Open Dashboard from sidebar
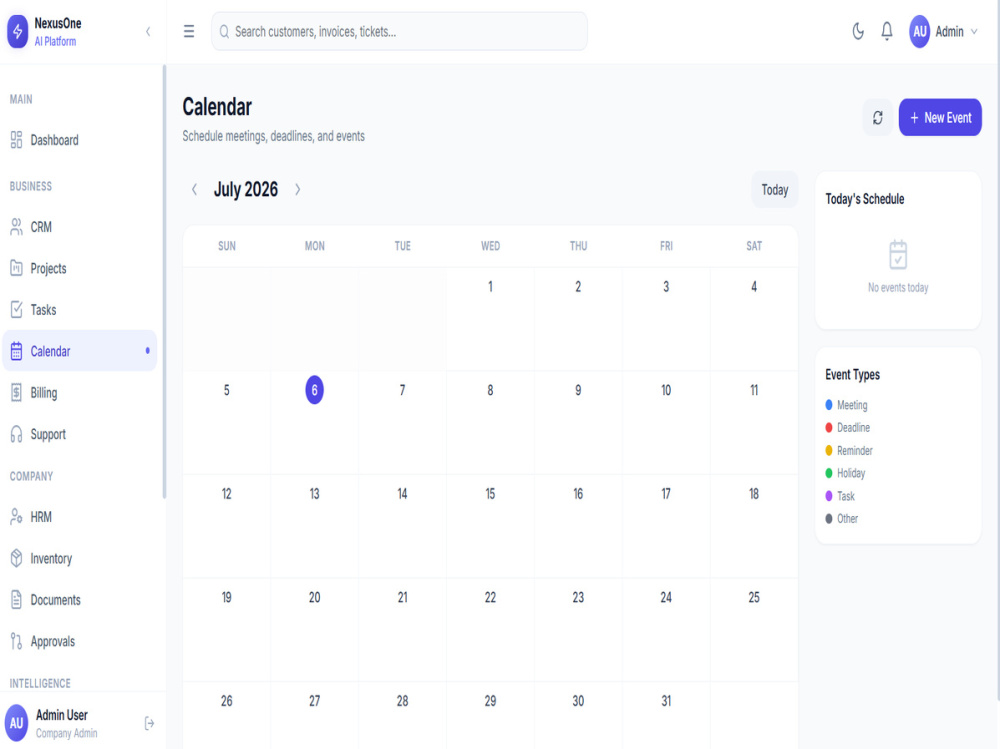This screenshot has height=749, width=1000. coord(80,140)
